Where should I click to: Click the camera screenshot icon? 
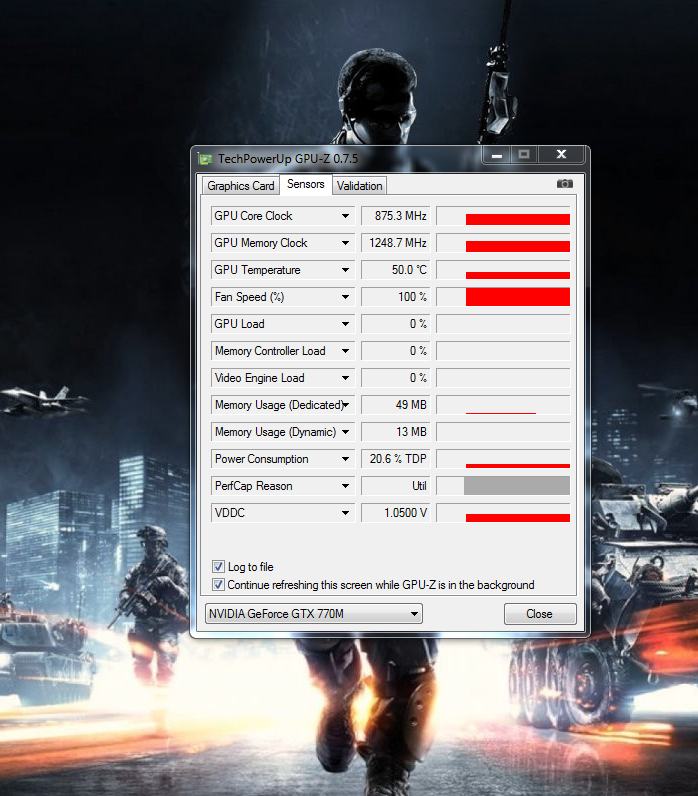(564, 184)
